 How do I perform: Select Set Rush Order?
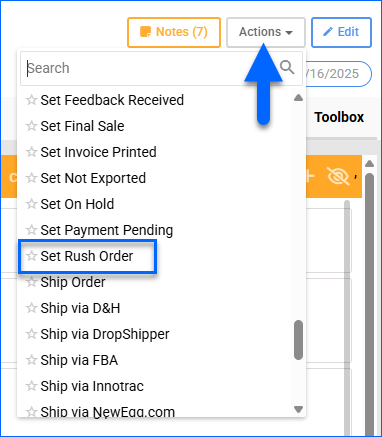(87, 256)
